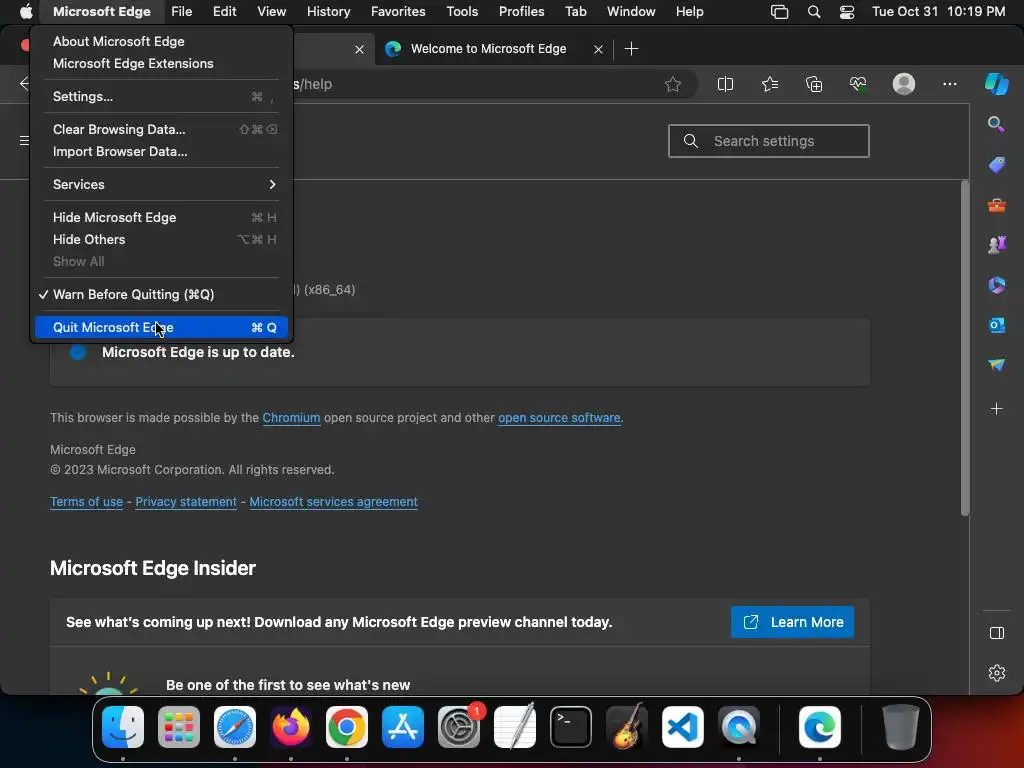Expand the Services submenu
Viewport: 1024px width, 768px height.
[x=161, y=185]
